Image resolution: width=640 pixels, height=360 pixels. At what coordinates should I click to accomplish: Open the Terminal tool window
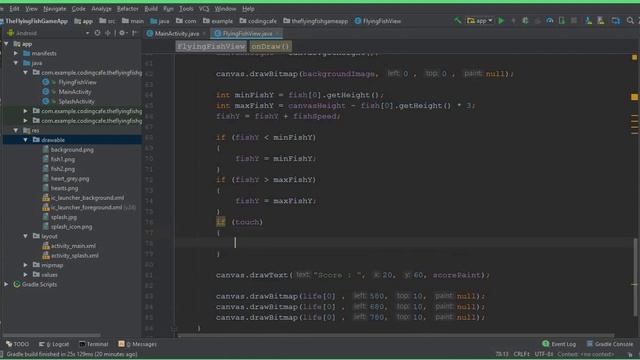(94, 344)
